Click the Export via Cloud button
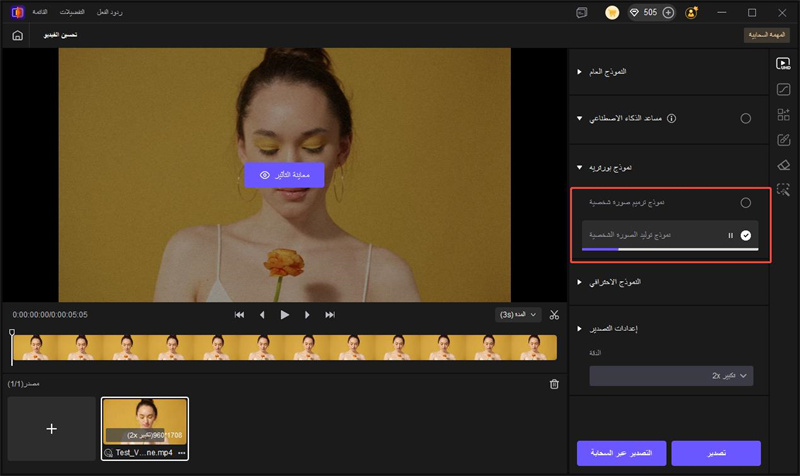 (x=621, y=452)
